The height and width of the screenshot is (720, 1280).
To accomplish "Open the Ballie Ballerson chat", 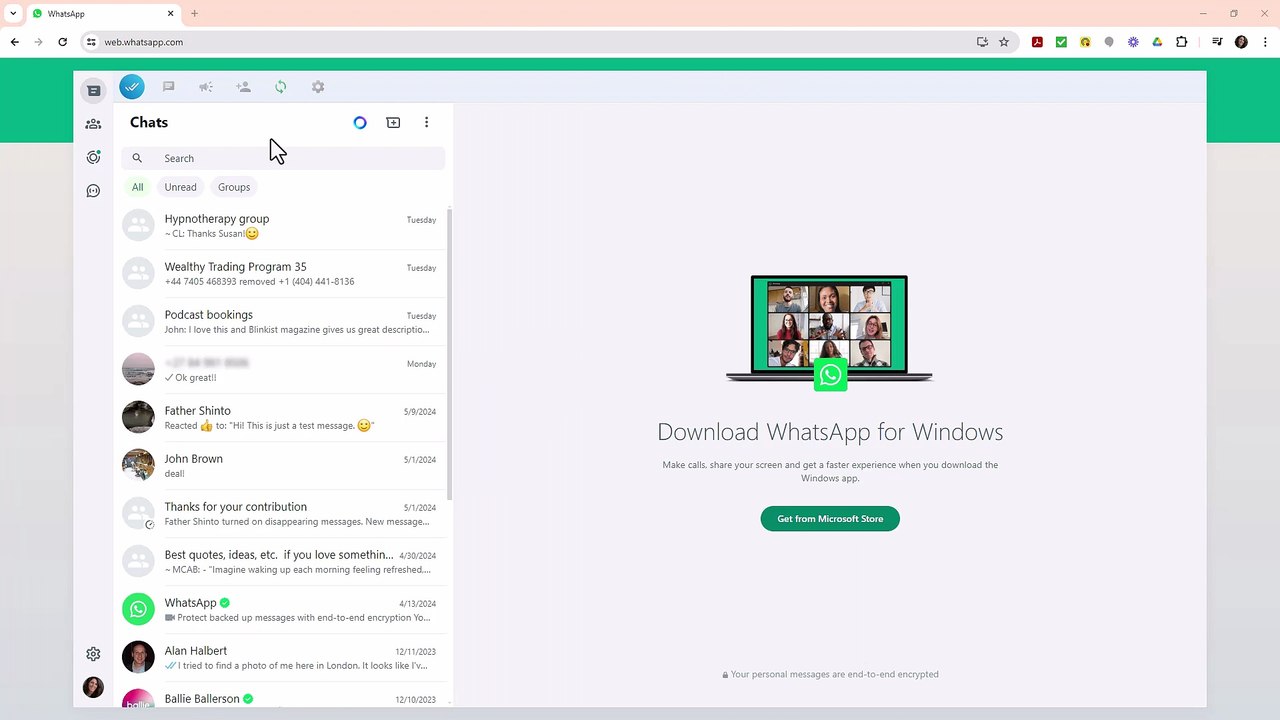I will (282, 696).
